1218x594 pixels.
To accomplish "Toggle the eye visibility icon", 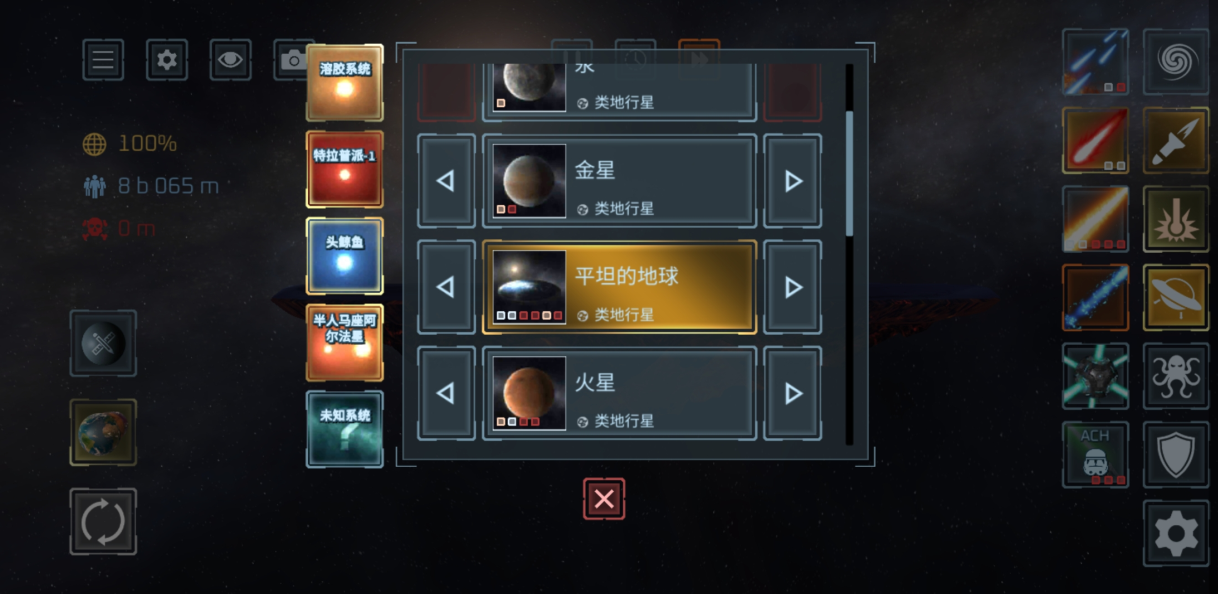I will click(x=230, y=60).
